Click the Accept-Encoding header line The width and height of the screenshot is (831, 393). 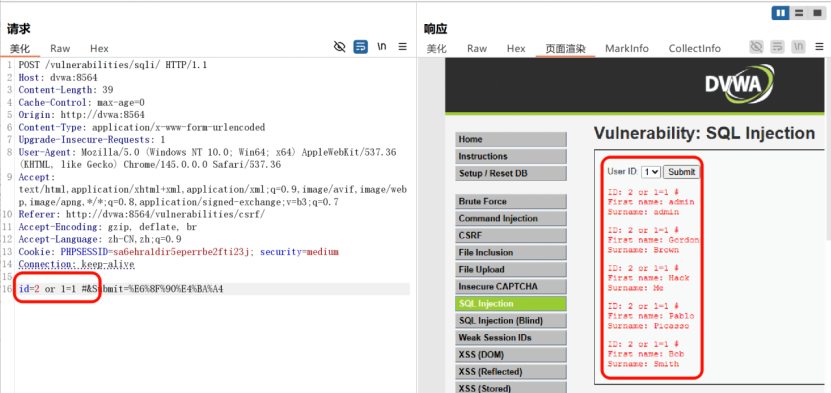click(x=108, y=227)
